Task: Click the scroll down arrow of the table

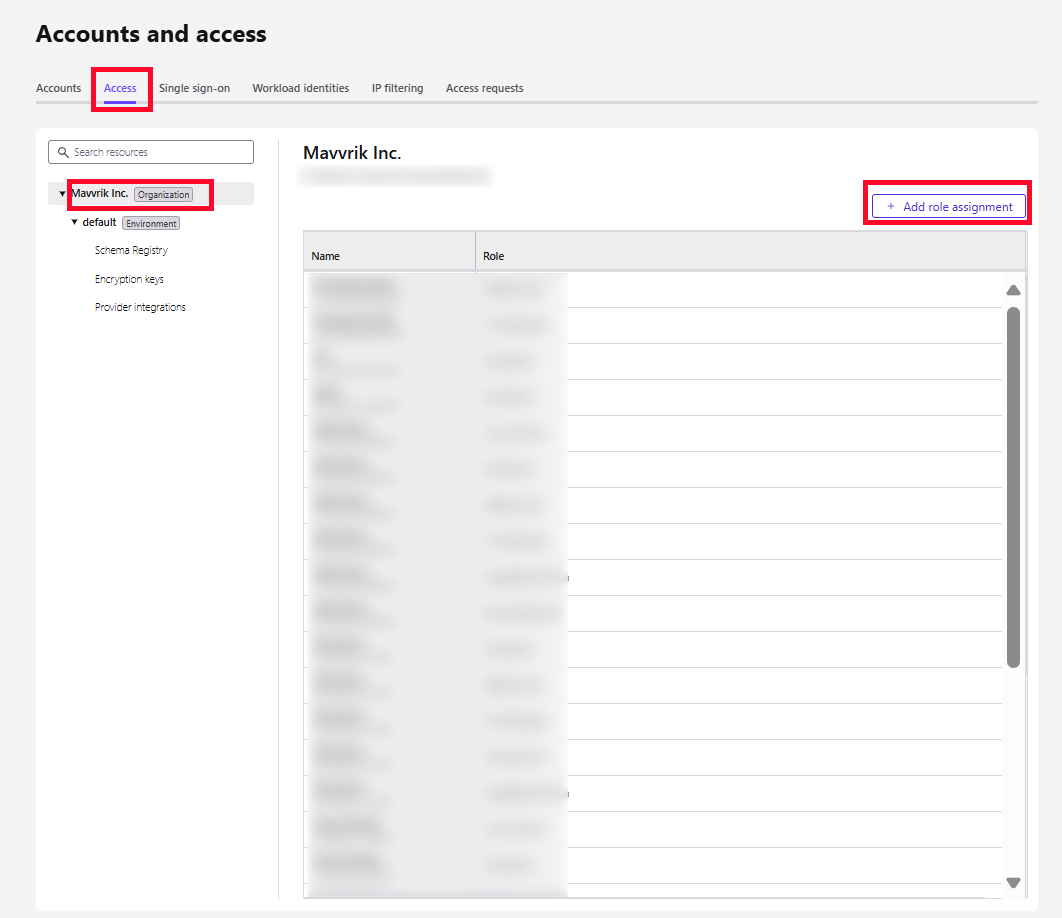Action: pyautogui.click(x=1013, y=883)
